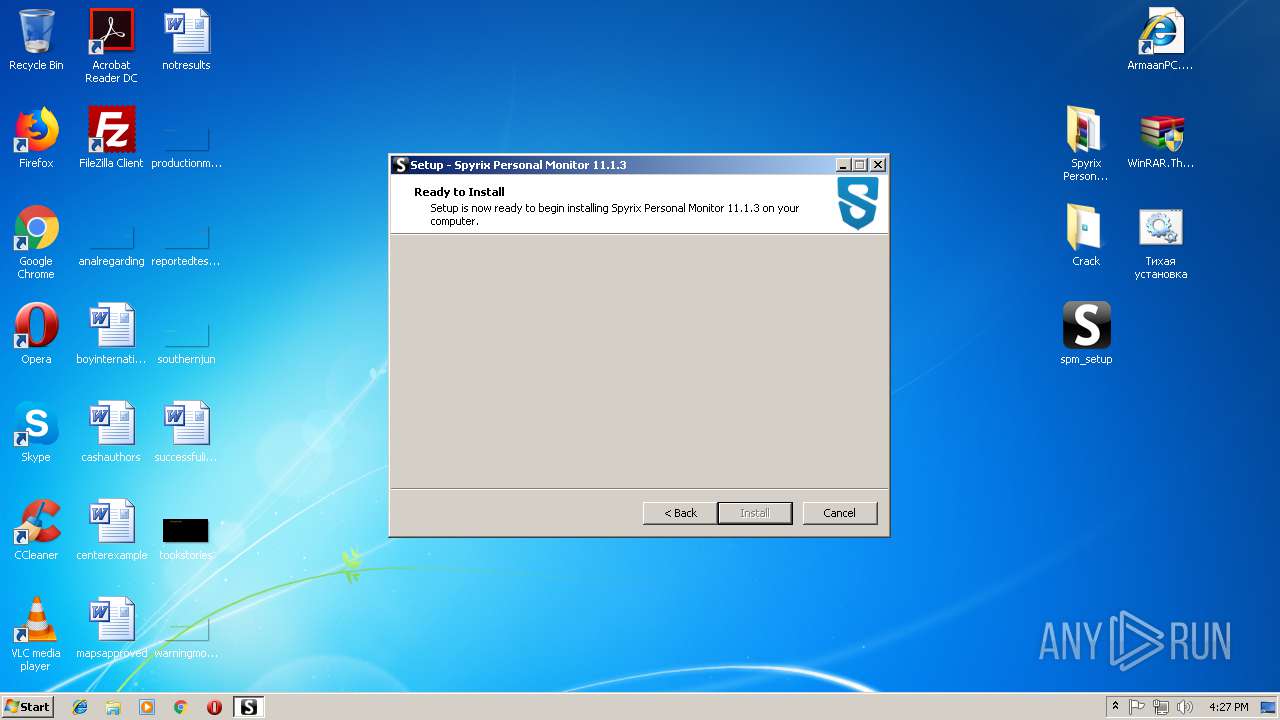1280x720 pixels.
Task: Launch the Google Chrome desktop shortcut
Action: pyautogui.click(x=36, y=243)
